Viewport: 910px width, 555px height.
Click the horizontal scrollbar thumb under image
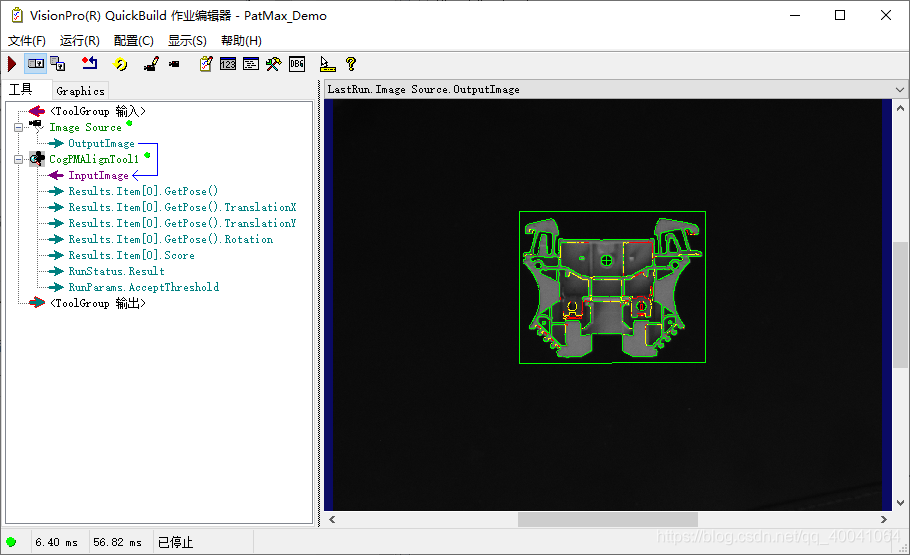(608, 519)
